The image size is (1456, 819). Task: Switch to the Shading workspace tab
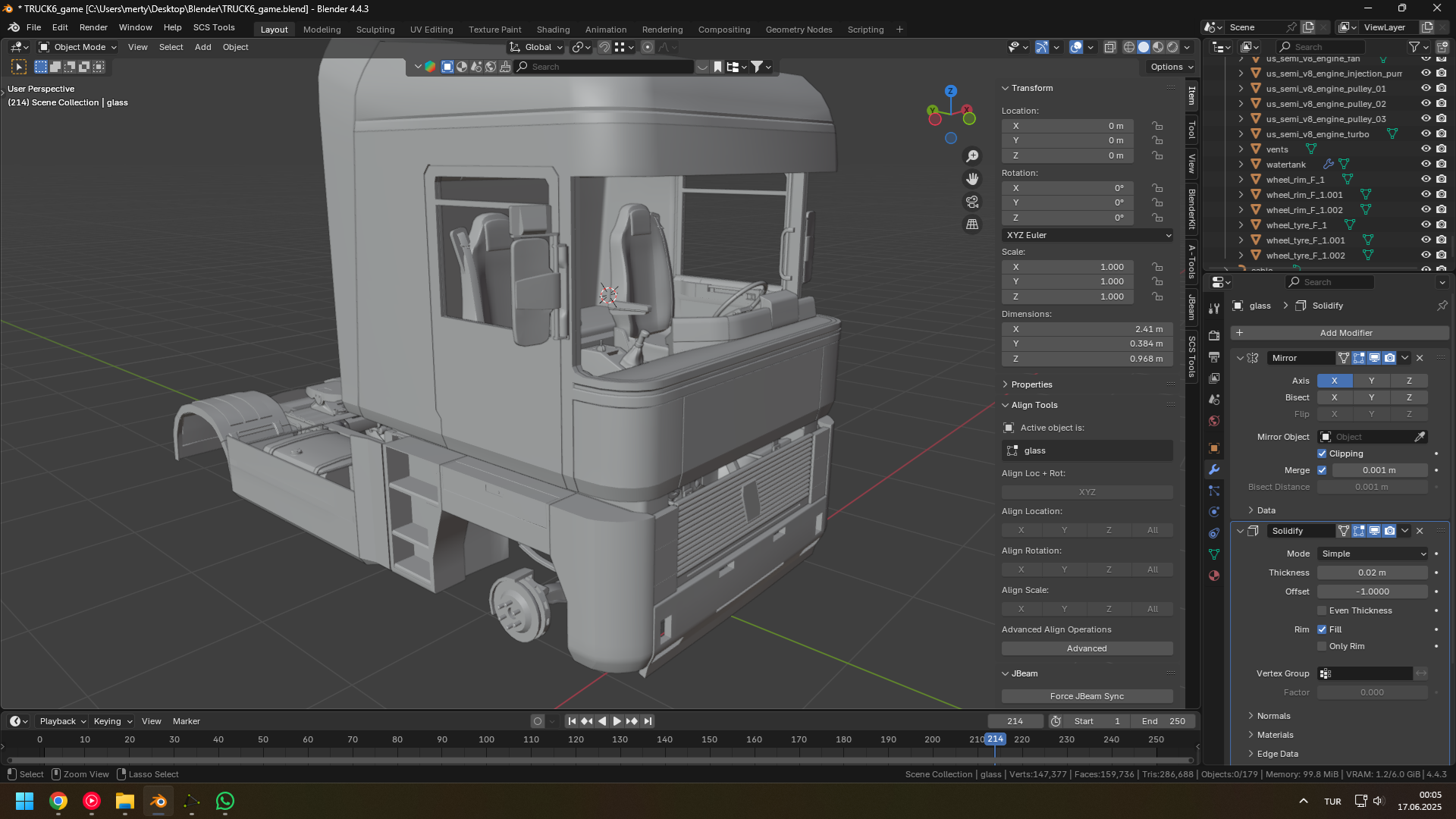(x=553, y=30)
